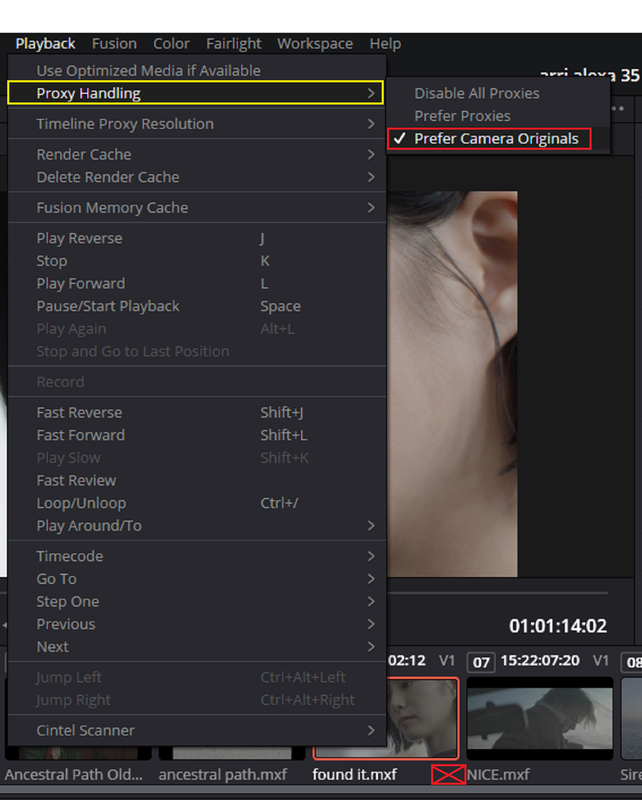Select the found it.mxf clip thumbnail

coord(423,718)
